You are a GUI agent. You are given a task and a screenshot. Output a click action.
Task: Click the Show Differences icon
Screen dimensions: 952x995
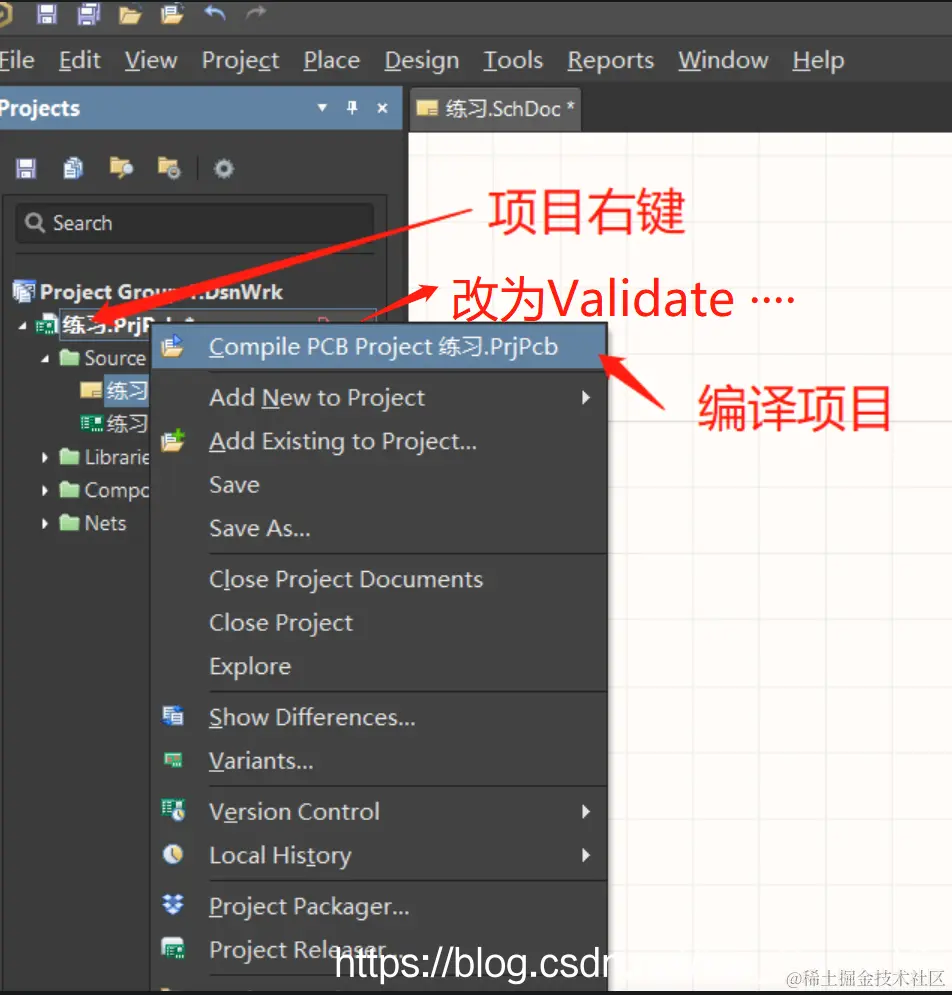pyautogui.click(x=173, y=716)
